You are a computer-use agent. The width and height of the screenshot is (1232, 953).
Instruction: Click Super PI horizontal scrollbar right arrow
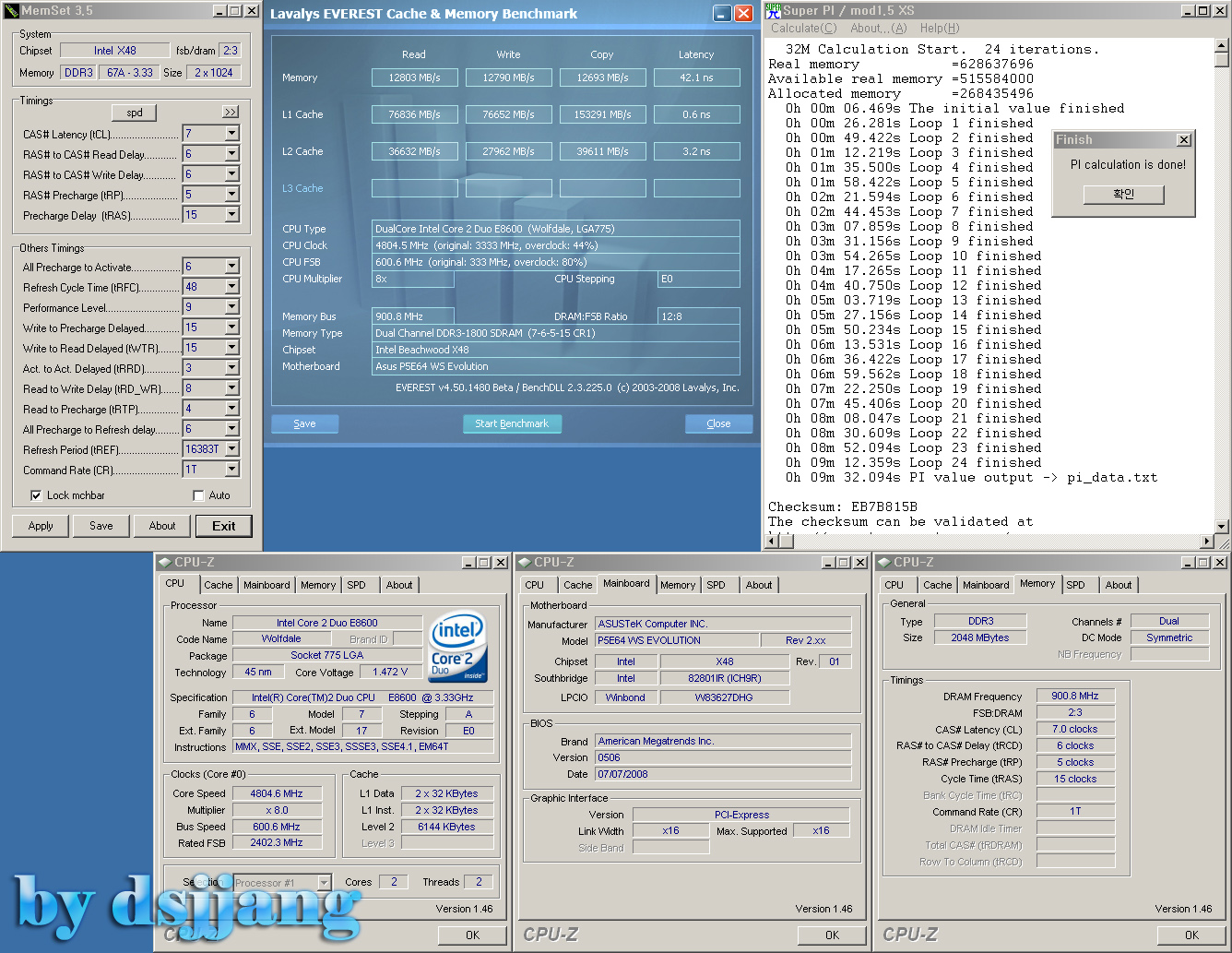click(1207, 542)
